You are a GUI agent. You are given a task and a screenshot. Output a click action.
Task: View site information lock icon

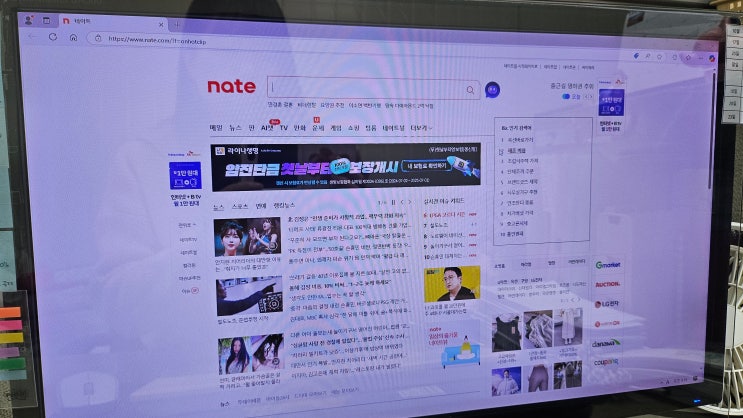[98, 38]
